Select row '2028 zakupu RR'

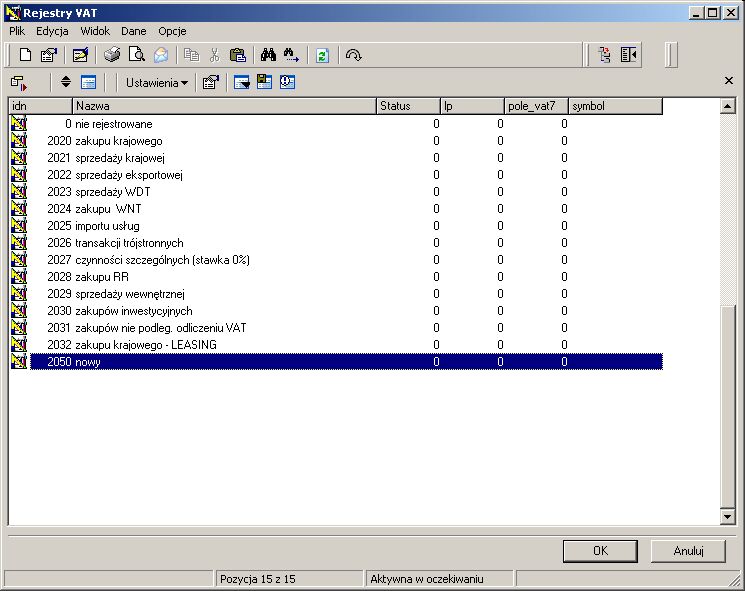pos(335,277)
